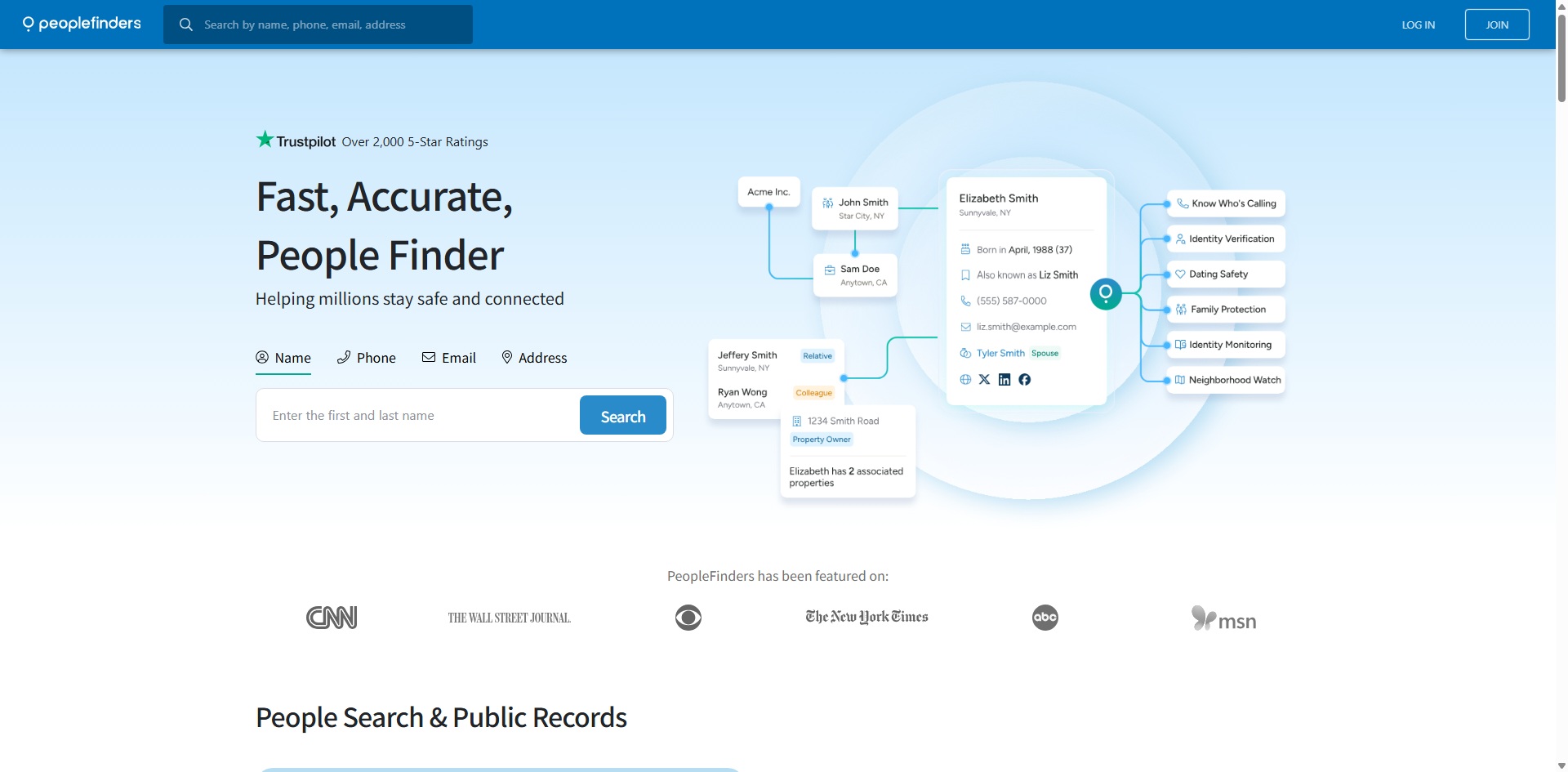This screenshot has width=1568, height=772.
Task: Click the peoplefinders logo in header
Action: pyautogui.click(x=82, y=24)
